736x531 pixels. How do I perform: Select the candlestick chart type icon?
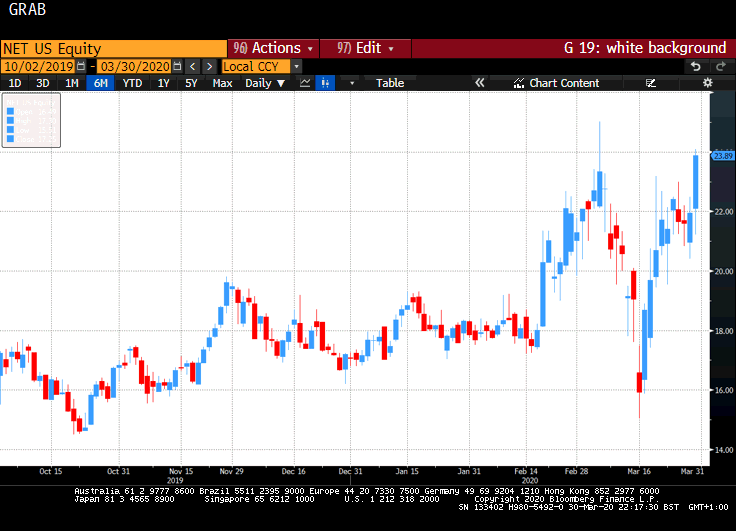tap(325, 83)
